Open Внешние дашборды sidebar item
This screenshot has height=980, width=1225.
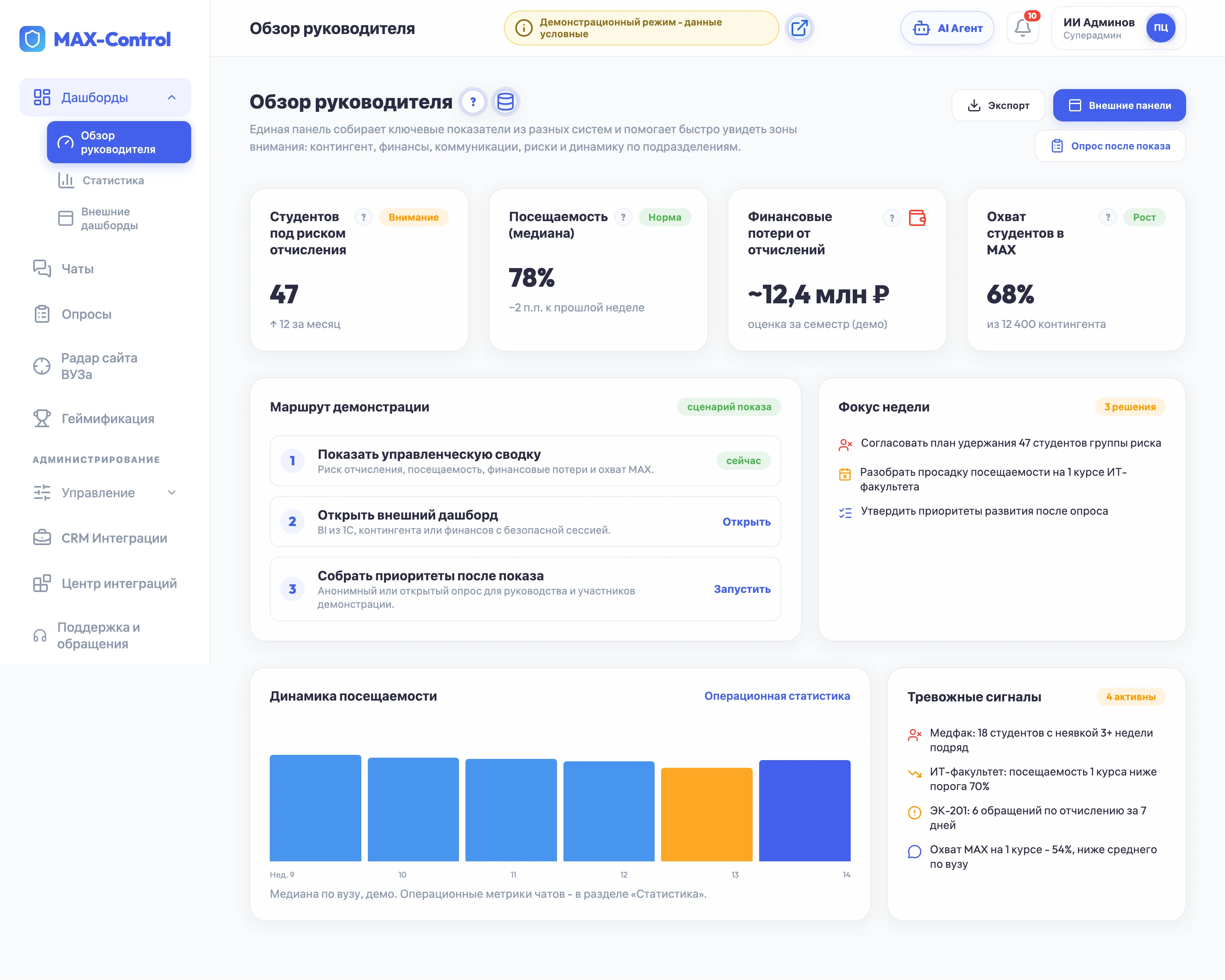click(119, 219)
